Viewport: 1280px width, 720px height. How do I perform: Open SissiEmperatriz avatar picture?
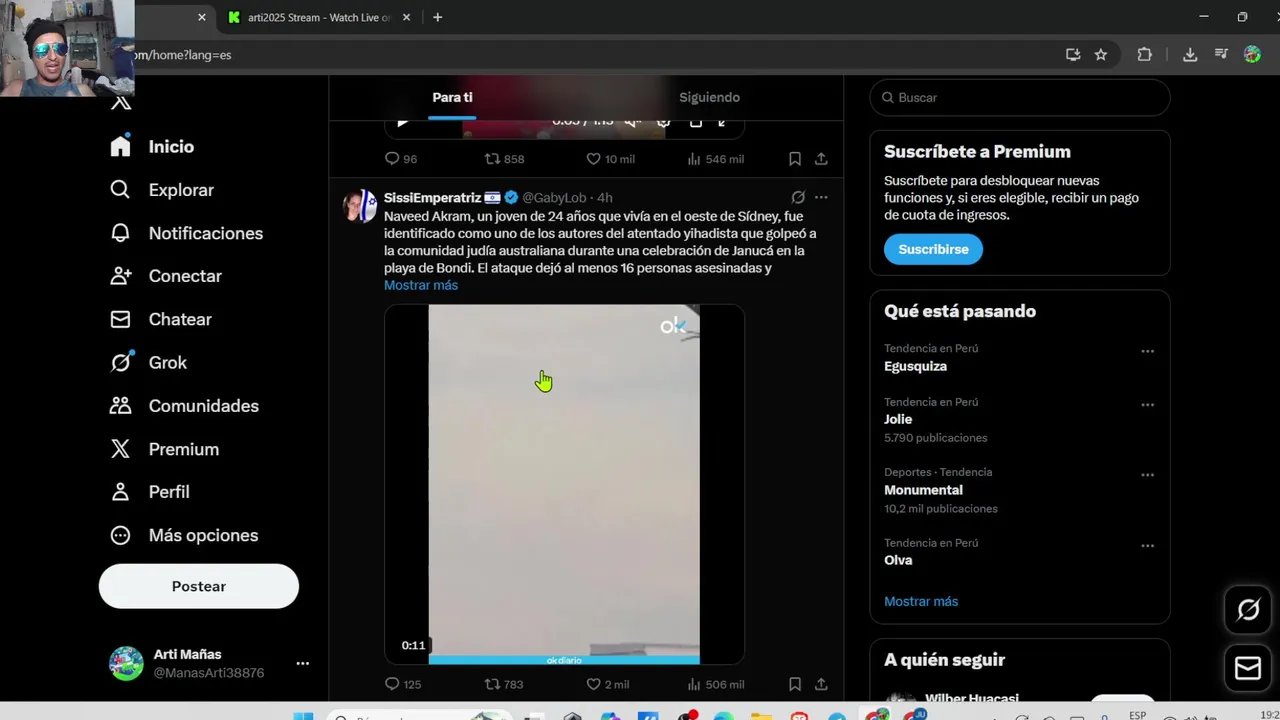click(360, 206)
